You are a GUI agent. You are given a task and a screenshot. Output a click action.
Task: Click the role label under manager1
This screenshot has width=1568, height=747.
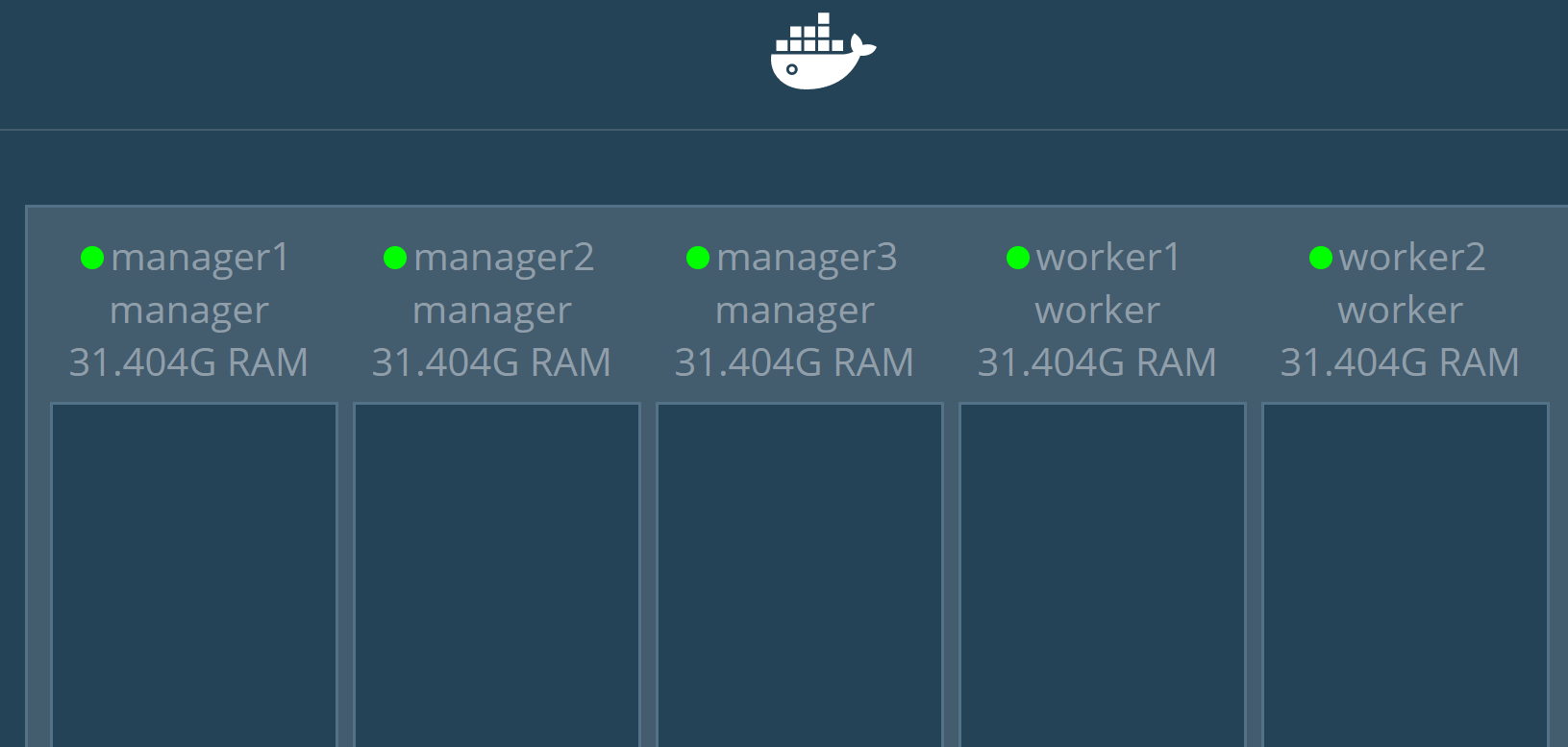pyautogui.click(x=189, y=311)
